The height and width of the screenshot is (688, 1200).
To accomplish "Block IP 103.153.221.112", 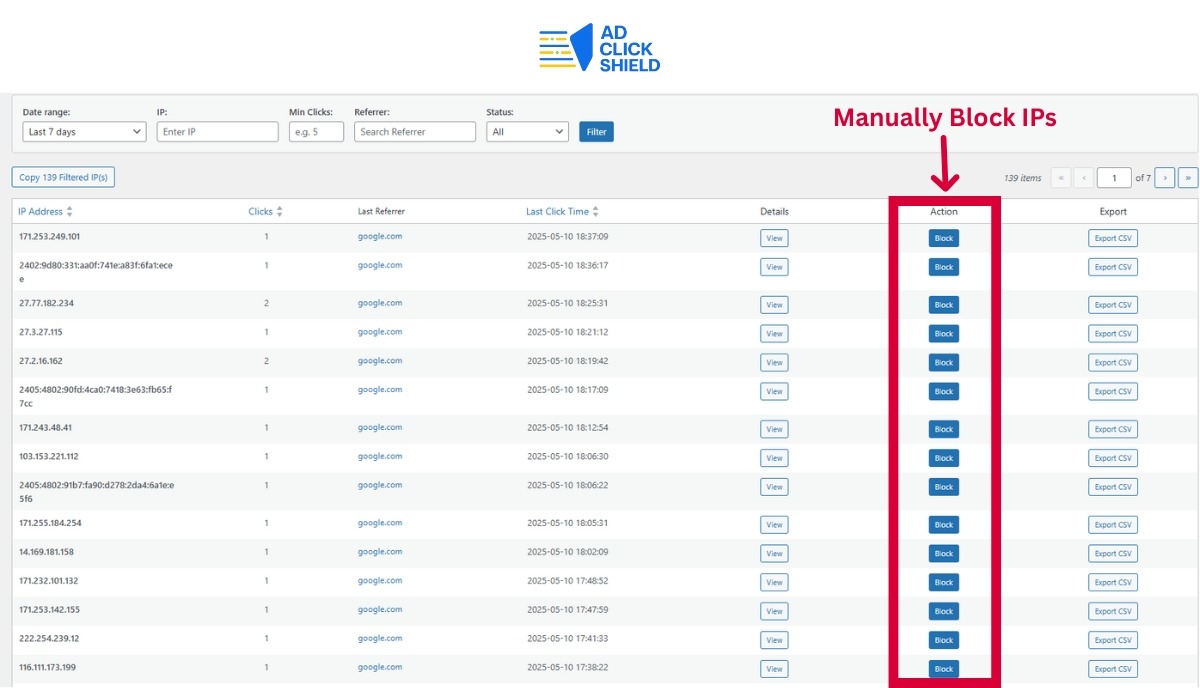I will click(x=943, y=458).
